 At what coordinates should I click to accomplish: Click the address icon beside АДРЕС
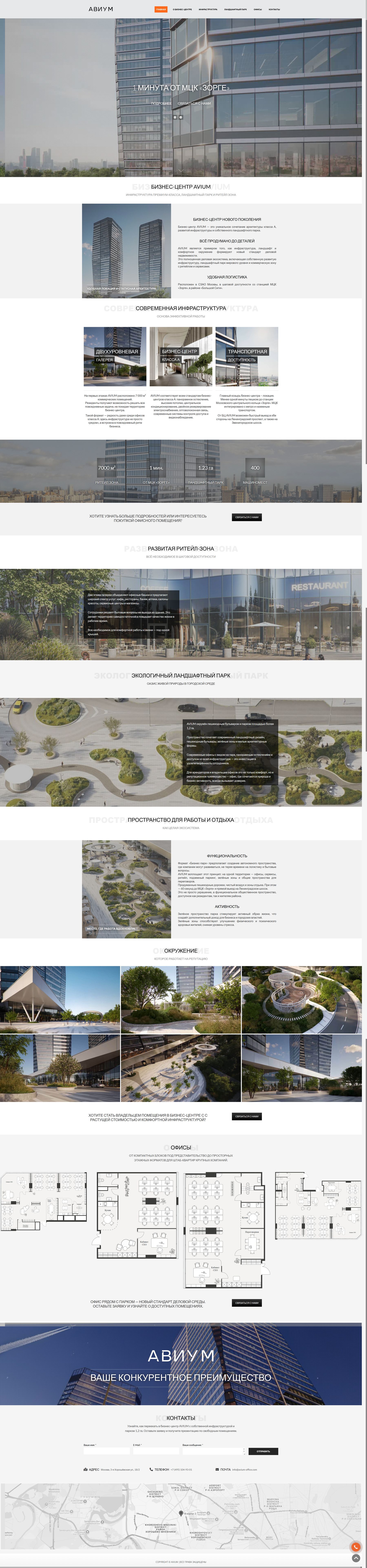pos(85,1469)
